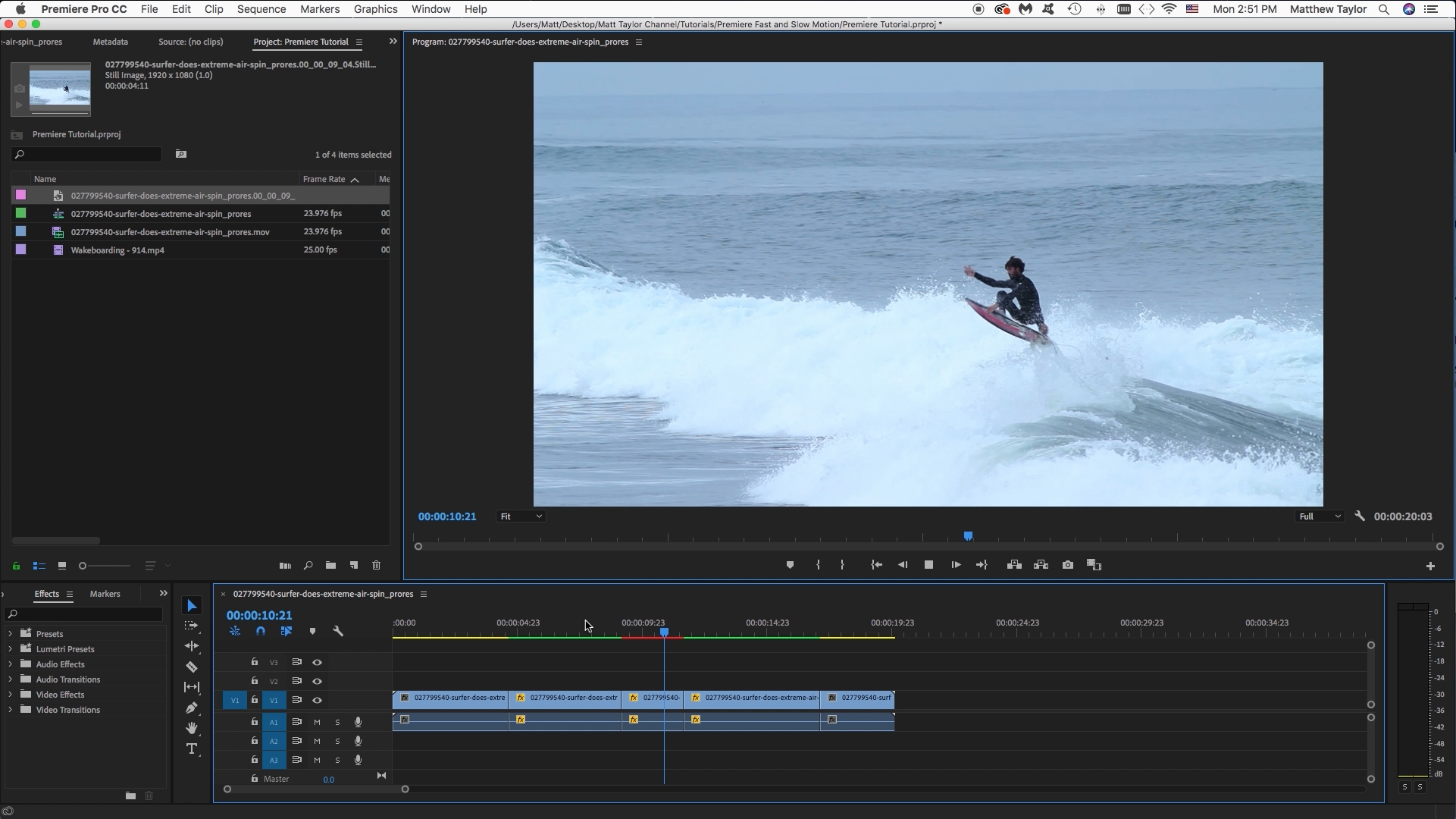1456x819 pixels.
Task: Click the Lift/Extract button icon
Action: [1014, 565]
